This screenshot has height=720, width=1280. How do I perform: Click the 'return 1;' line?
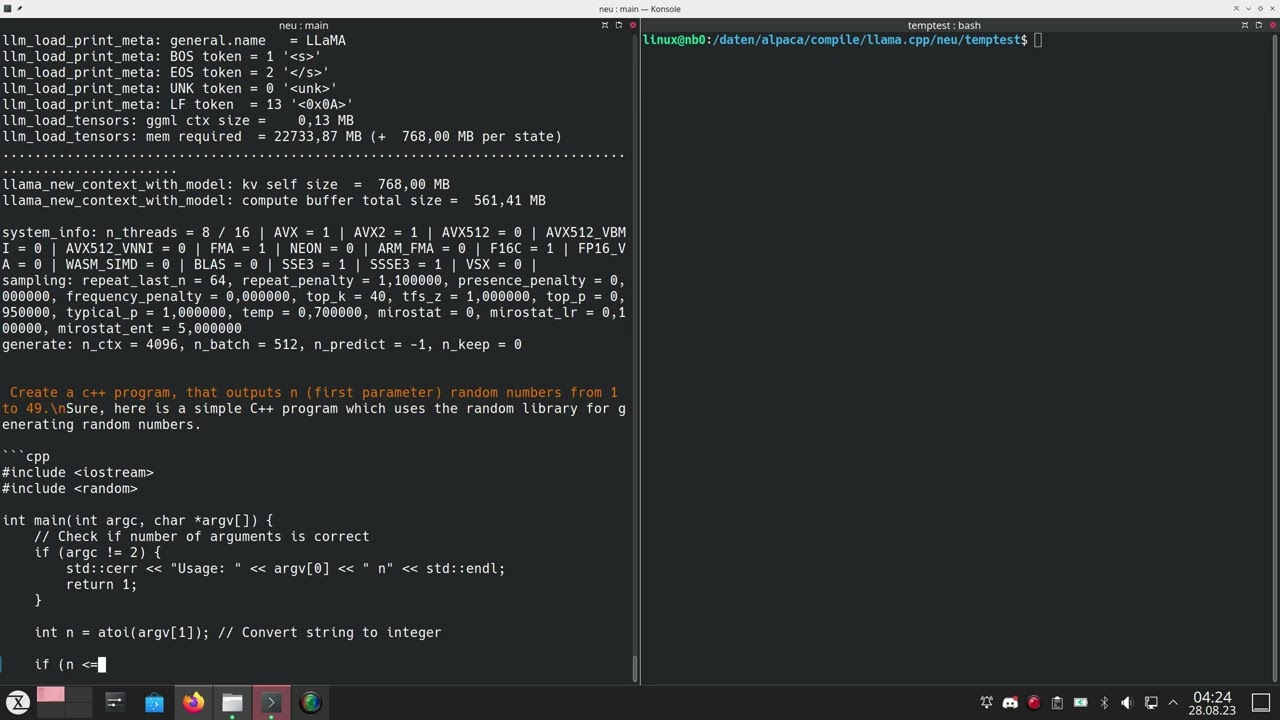pyautogui.click(x=101, y=584)
